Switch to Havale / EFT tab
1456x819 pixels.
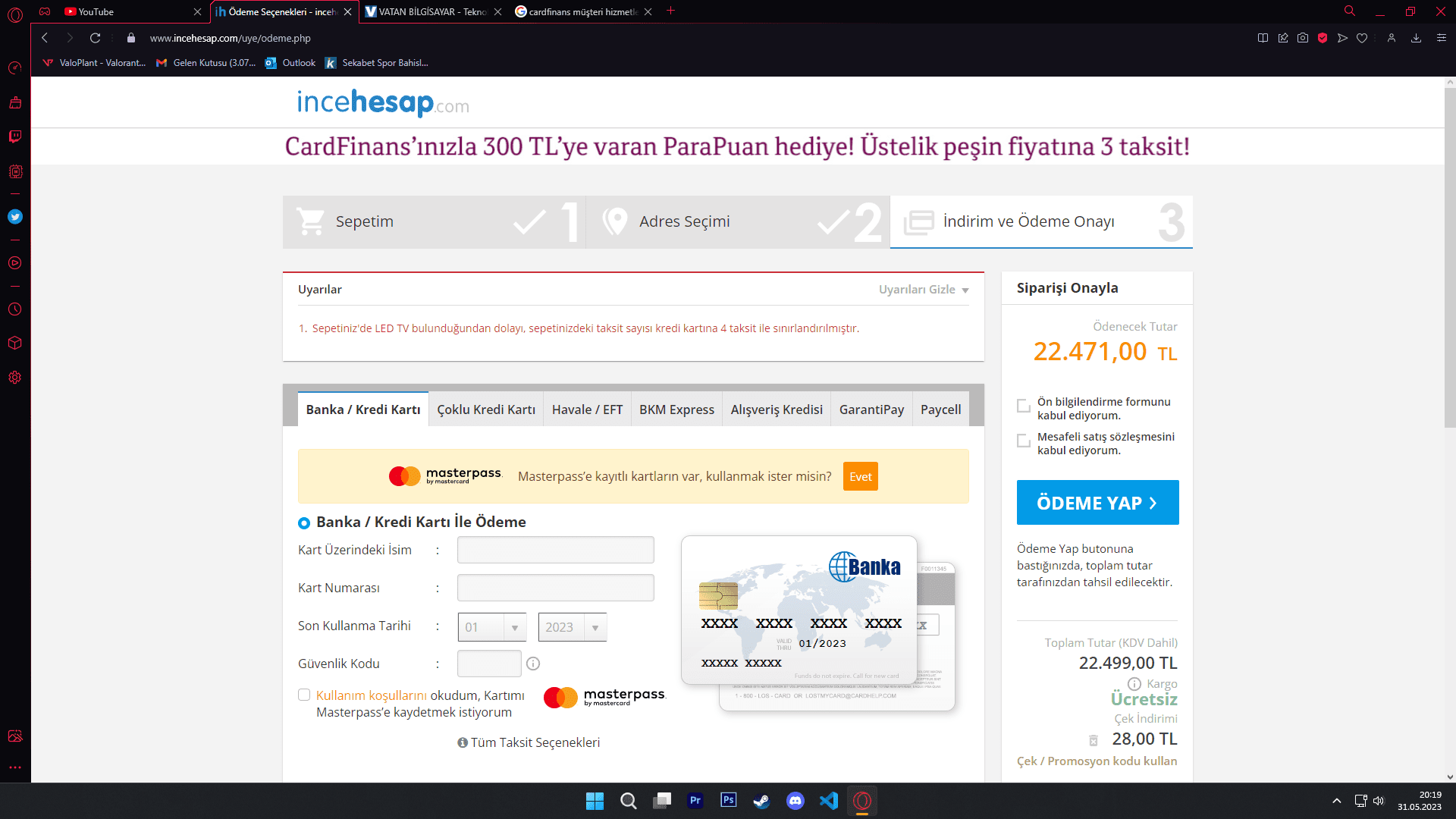(587, 409)
